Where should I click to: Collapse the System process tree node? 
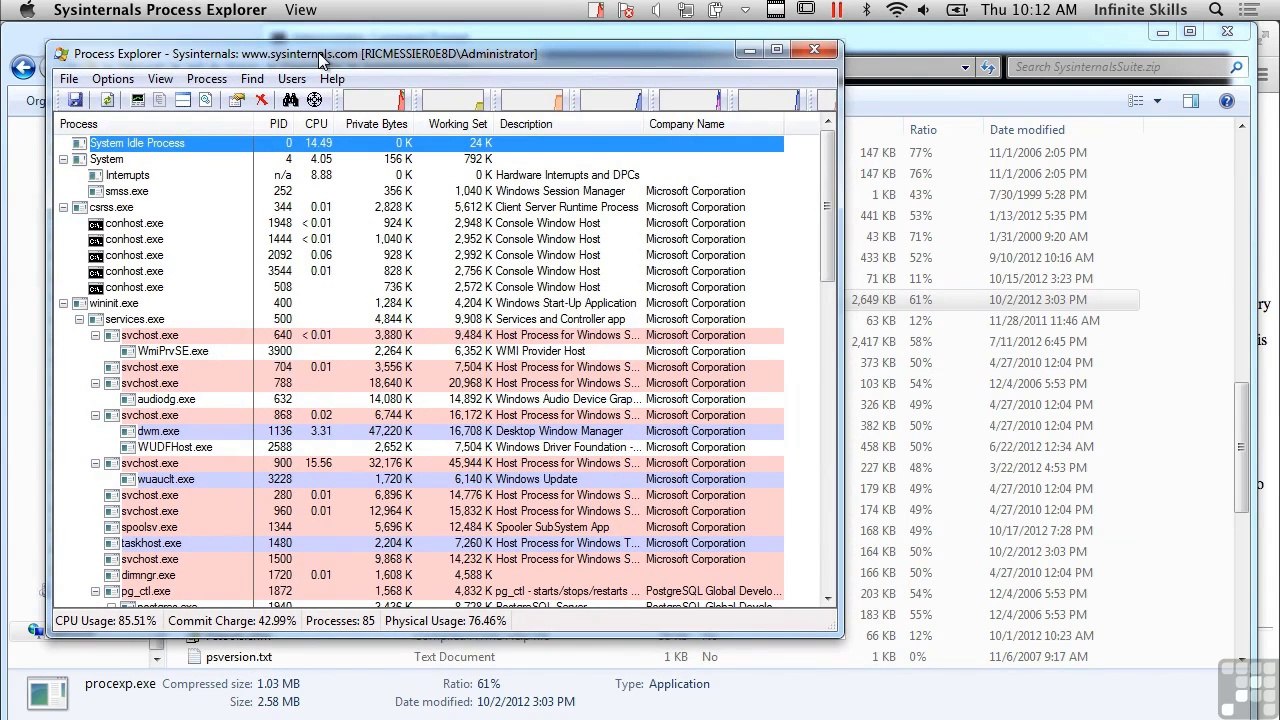point(63,159)
